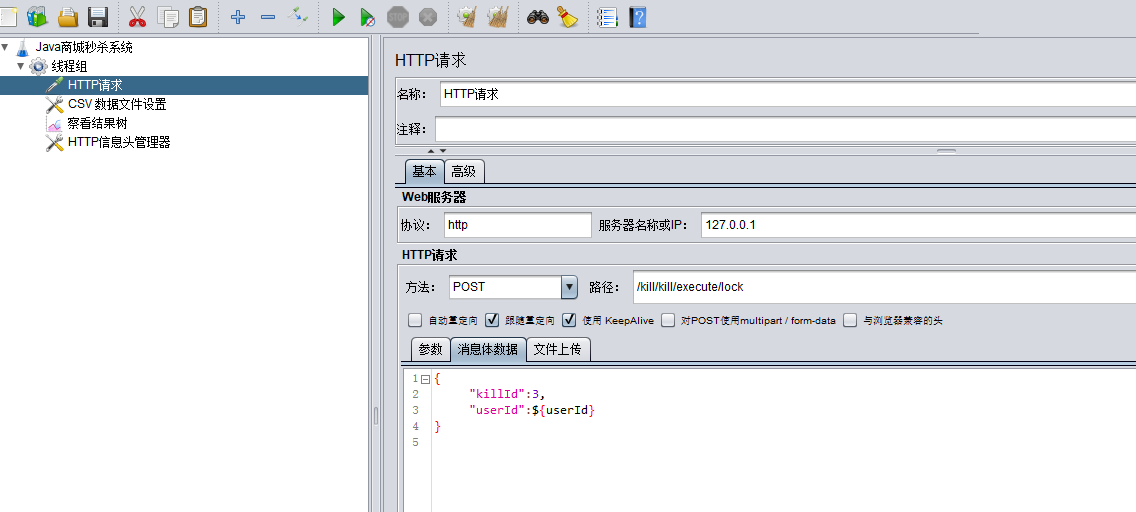
Task: Click the tree panel vertical divider handle
Action: coord(375,416)
